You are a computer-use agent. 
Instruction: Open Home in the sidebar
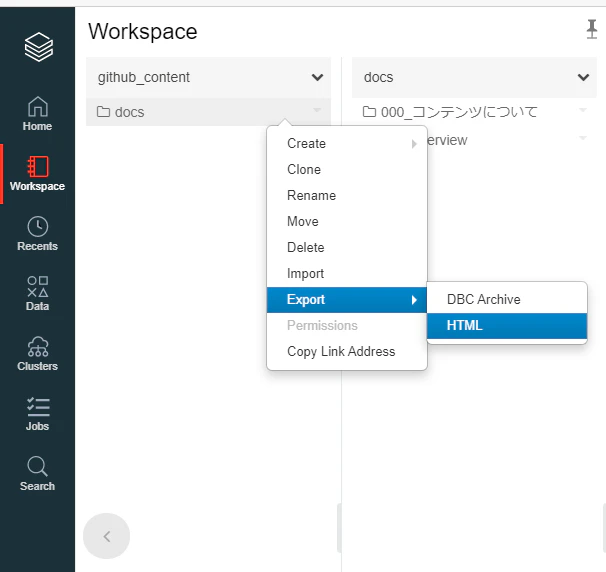tap(37, 114)
